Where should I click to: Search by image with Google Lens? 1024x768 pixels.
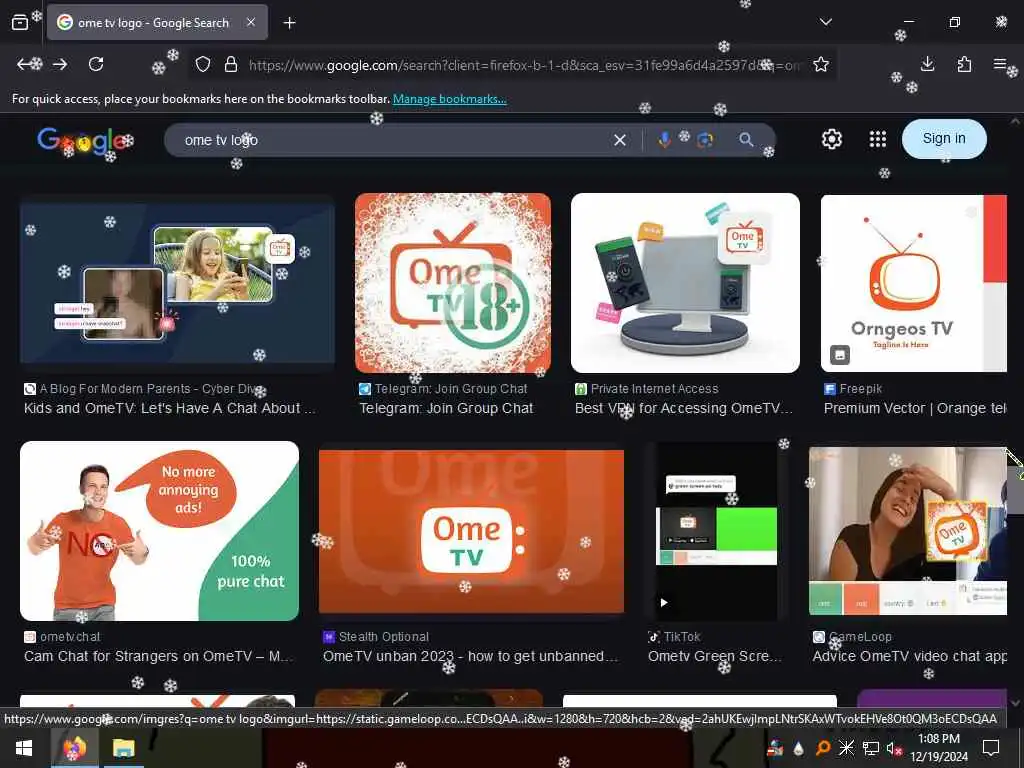(705, 140)
